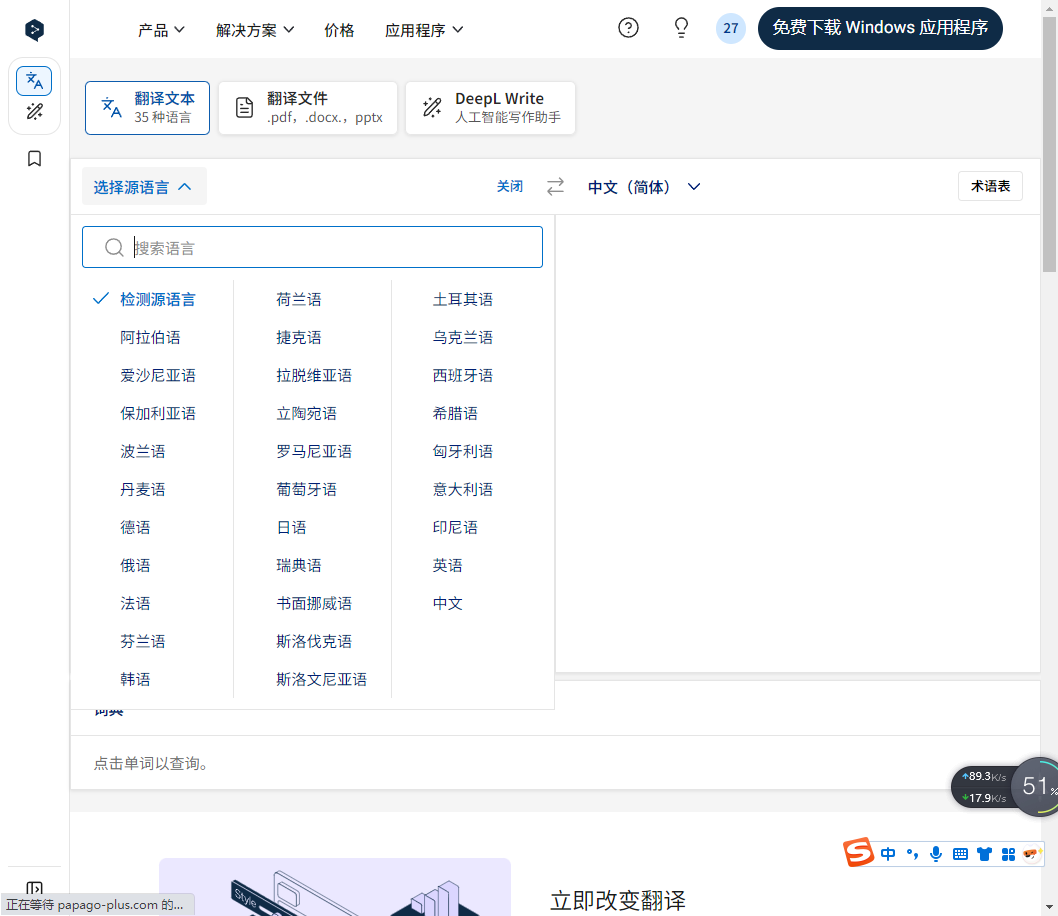Pick 捷克语 as source language
Screen dimensions: 1058x916
coord(299,337)
